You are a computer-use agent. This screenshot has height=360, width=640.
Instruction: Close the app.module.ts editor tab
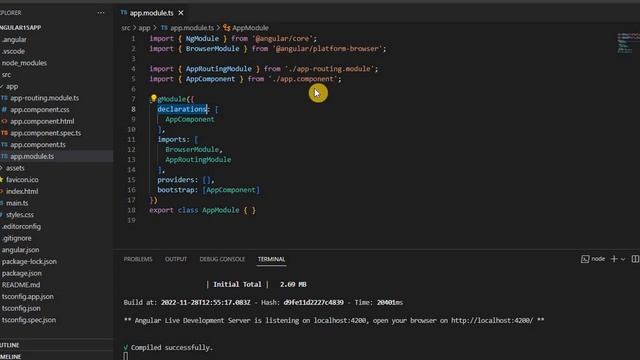(181, 13)
